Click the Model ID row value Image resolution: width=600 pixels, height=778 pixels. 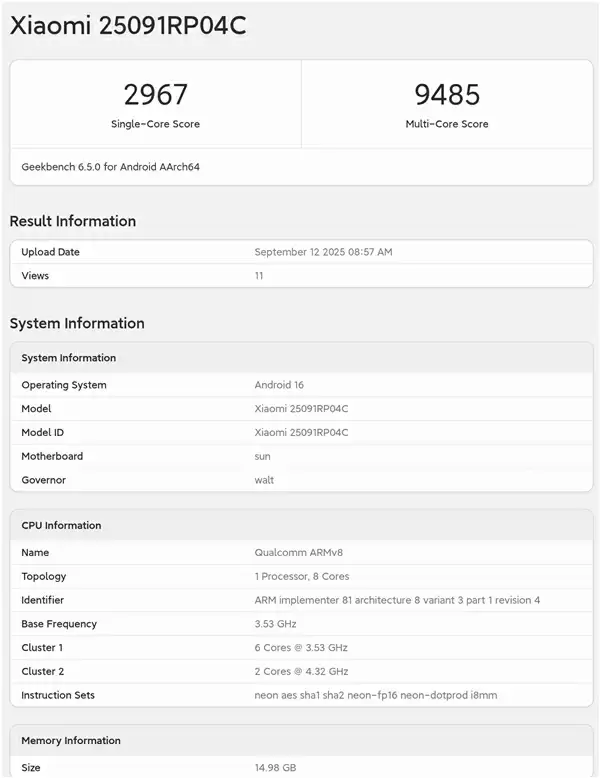[x=301, y=432]
